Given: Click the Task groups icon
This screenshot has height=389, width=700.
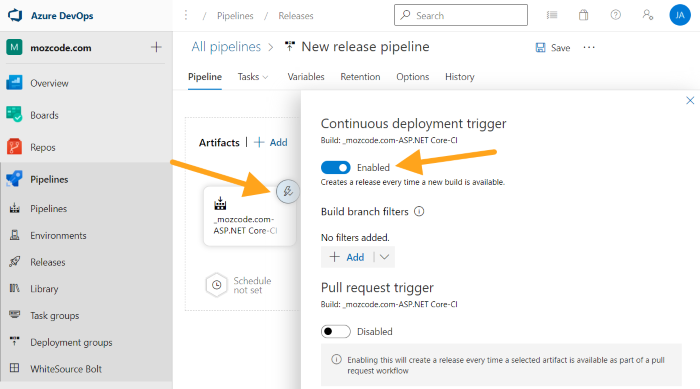Looking at the screenshot, I should coord(15,315).
